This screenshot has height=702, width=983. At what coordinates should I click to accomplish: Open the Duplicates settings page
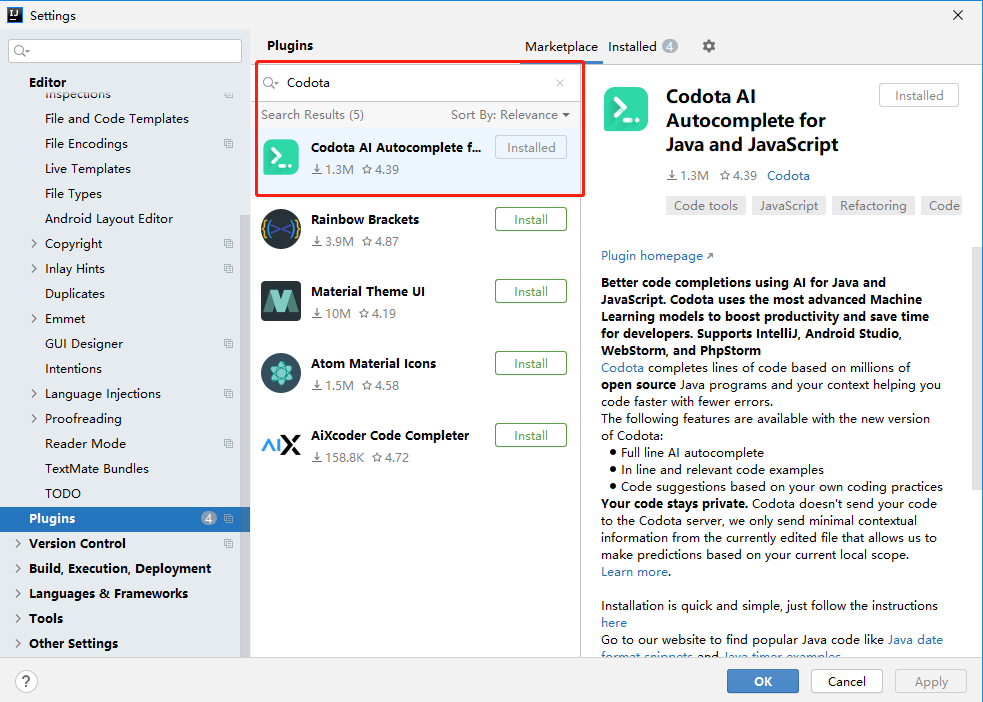click(75, 294)
